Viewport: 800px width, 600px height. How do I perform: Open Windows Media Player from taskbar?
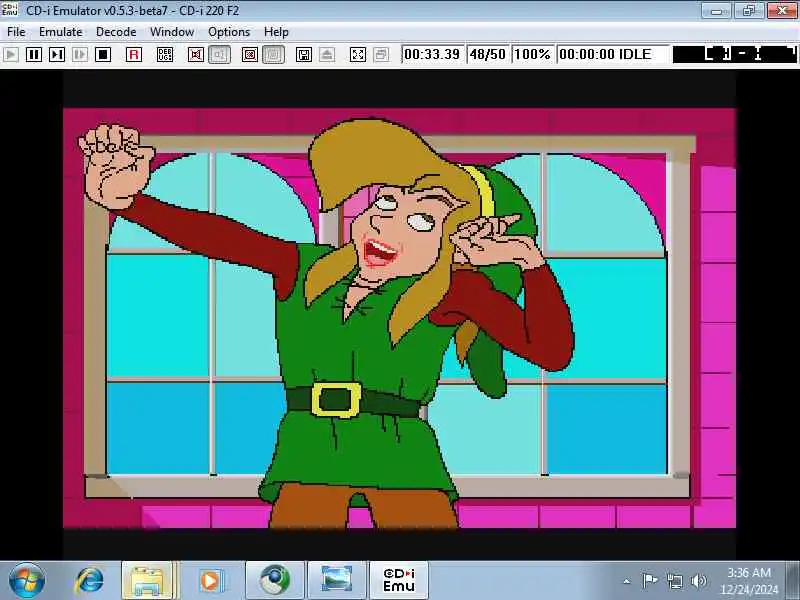[x=211, y=581]
